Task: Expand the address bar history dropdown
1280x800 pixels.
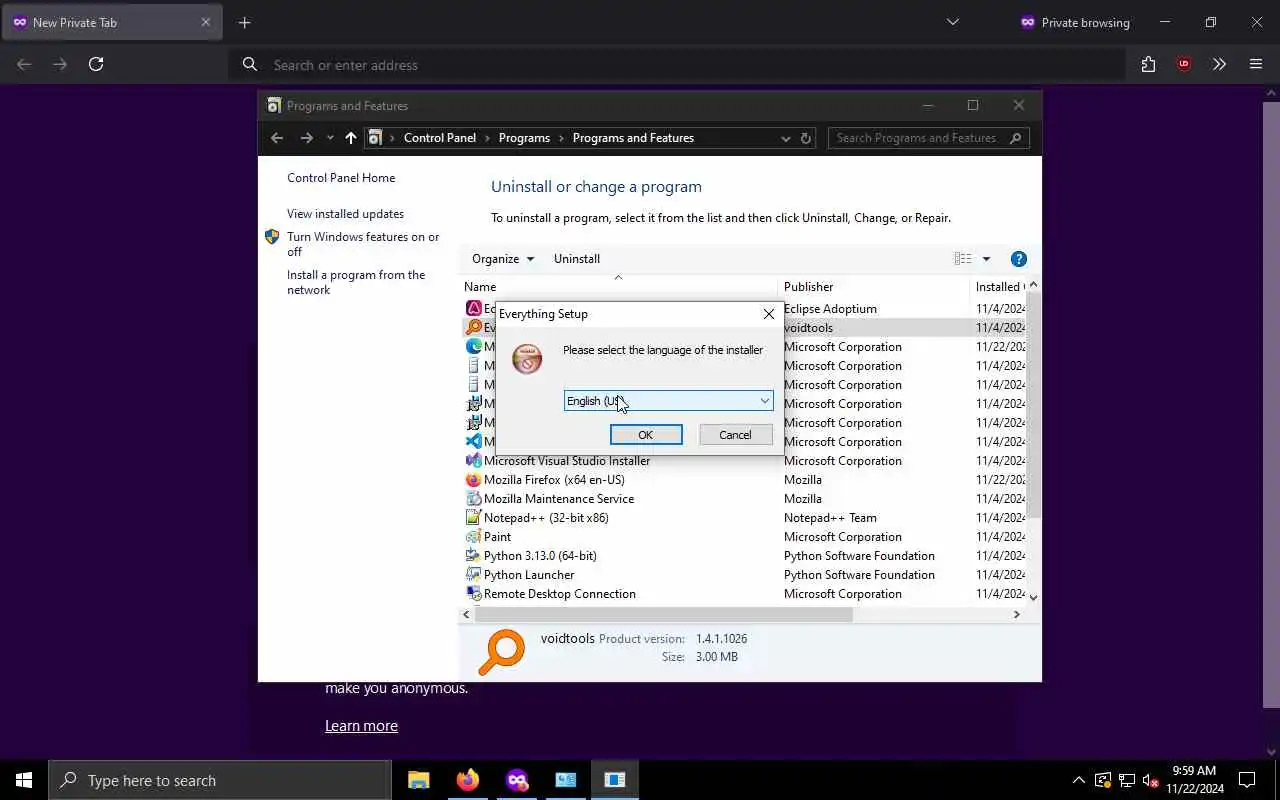Action: [786, 138]
